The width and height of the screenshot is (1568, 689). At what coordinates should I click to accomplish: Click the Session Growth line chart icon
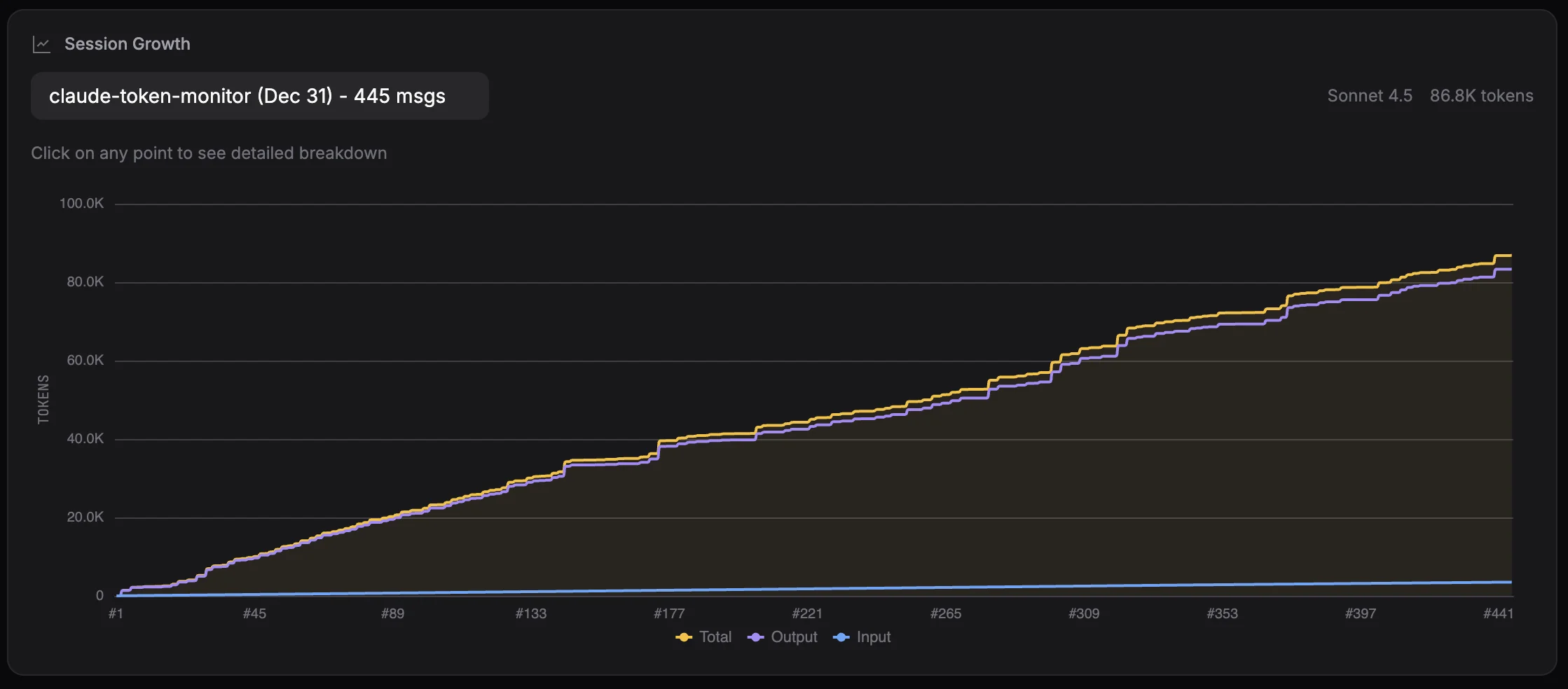point(42,43)
